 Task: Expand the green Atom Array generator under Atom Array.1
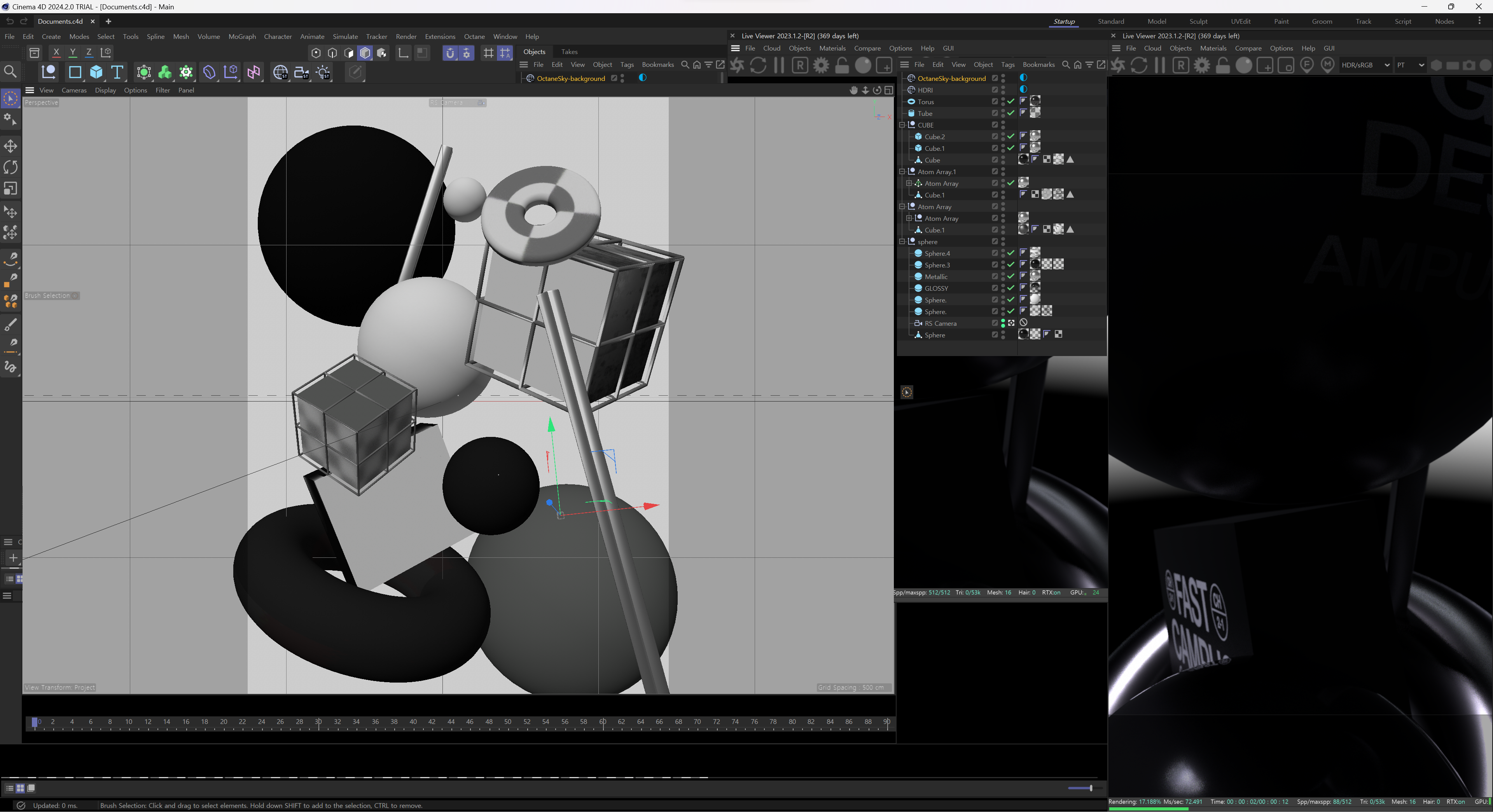909,183
